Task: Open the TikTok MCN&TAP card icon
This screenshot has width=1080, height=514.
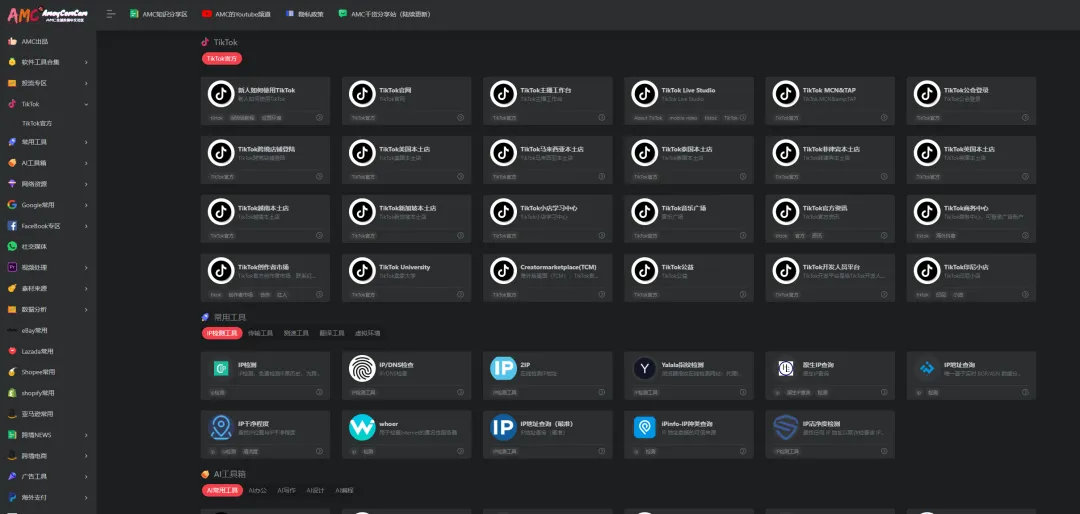Action: (786, 94)
